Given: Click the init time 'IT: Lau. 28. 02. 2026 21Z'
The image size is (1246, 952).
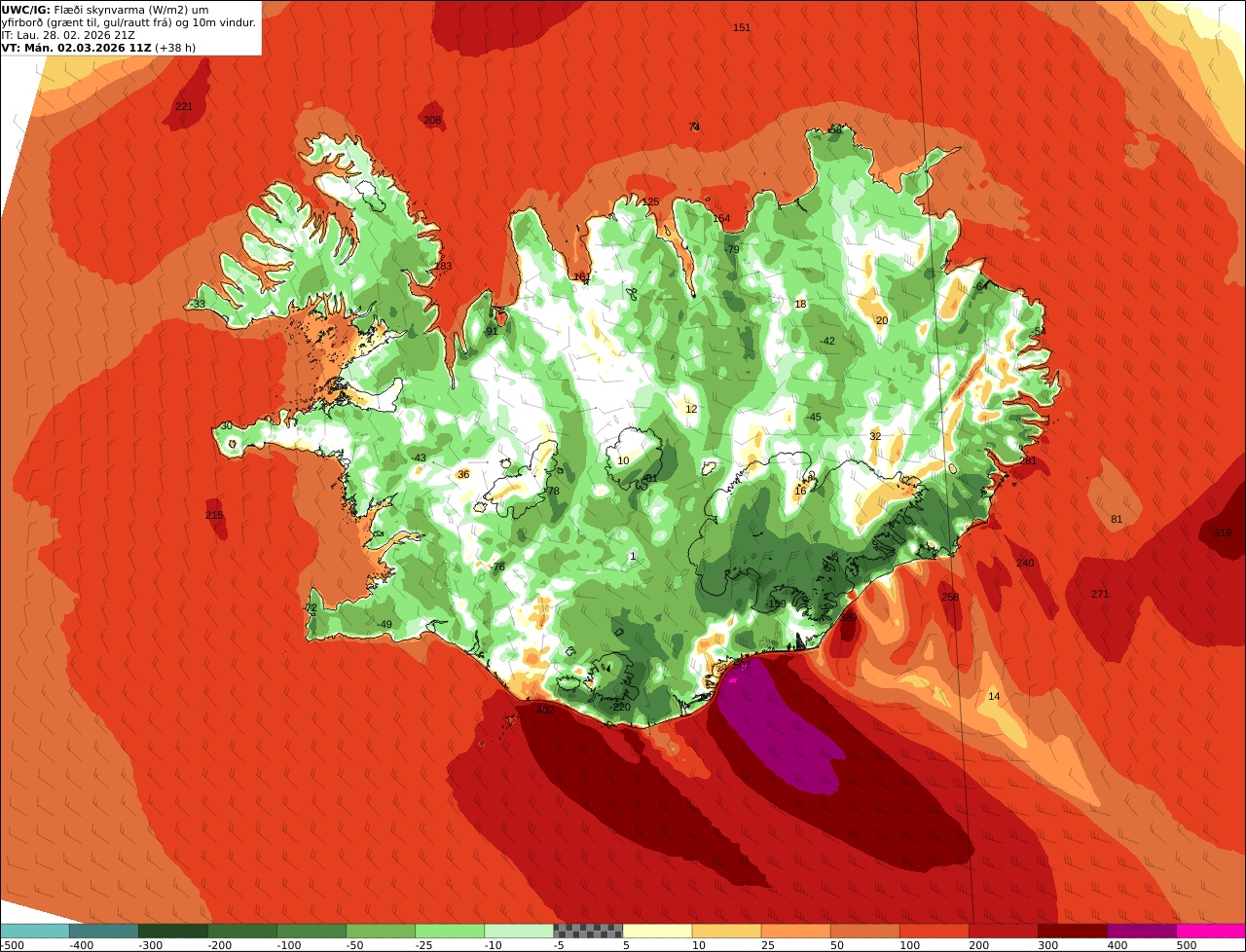Looking at the screenshot, I should click(x=67, y=35).
